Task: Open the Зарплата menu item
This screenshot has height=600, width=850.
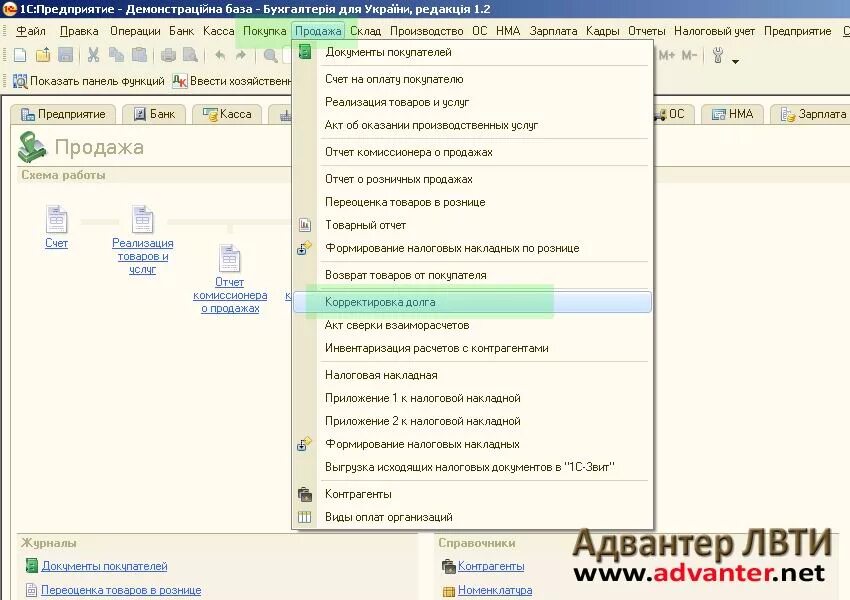Action: (554, 30)
